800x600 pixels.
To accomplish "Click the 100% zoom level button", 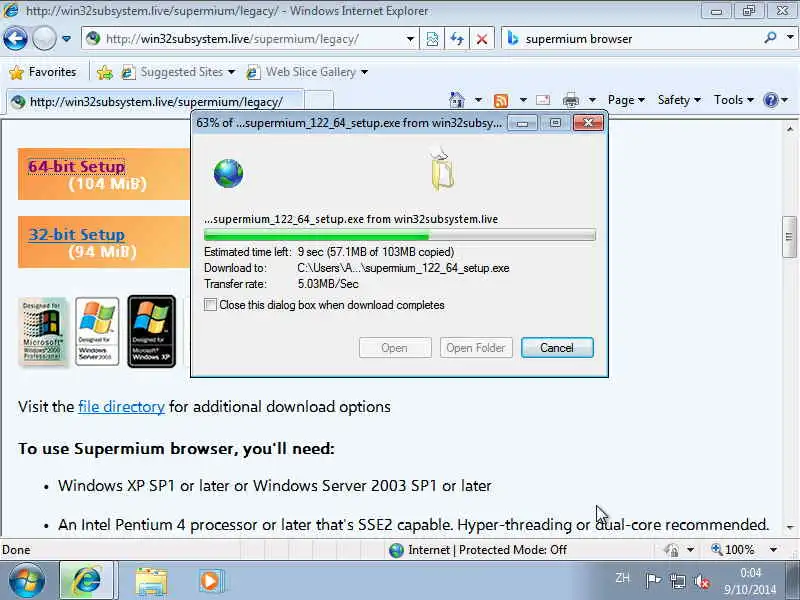I will (x=733, y=550).
